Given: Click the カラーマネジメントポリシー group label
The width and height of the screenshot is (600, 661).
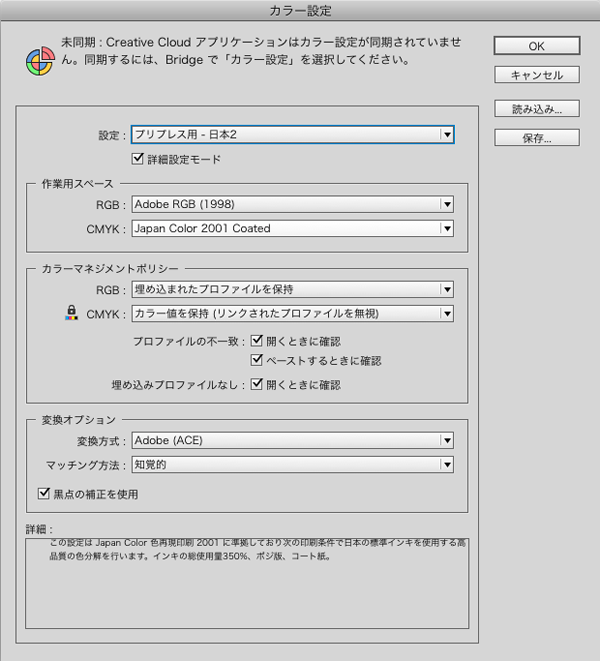Looking at the screenshot, I should click(x=110, y=269).
